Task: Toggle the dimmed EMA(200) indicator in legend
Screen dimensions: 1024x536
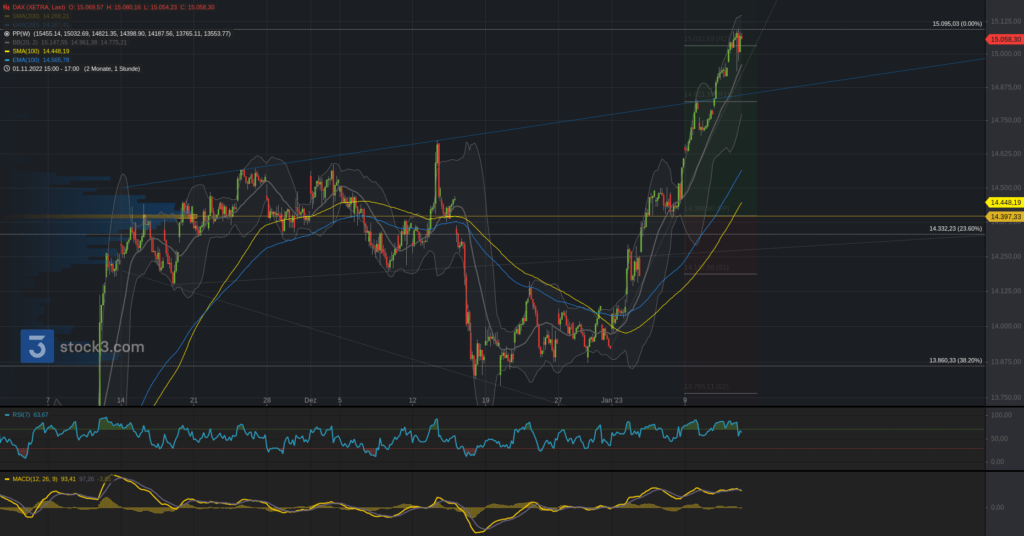Action: click(26, 24)
